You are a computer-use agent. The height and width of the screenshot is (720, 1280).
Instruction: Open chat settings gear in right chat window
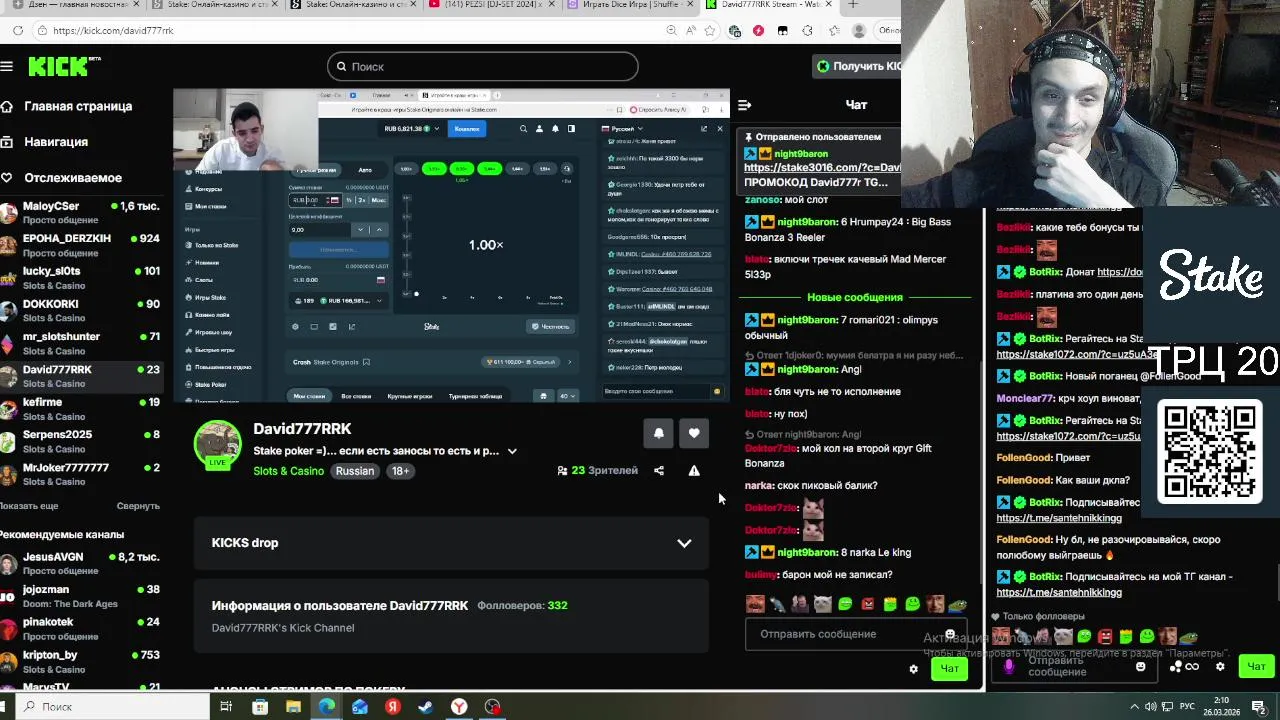click(1220, 666)
